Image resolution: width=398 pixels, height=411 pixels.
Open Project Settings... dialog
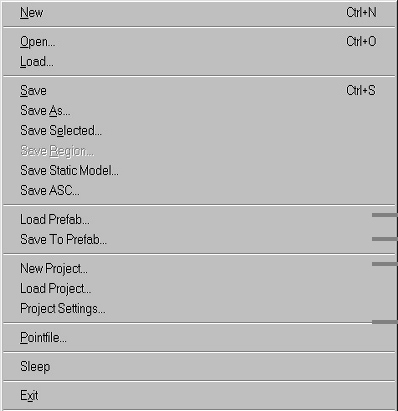[199, 309]
